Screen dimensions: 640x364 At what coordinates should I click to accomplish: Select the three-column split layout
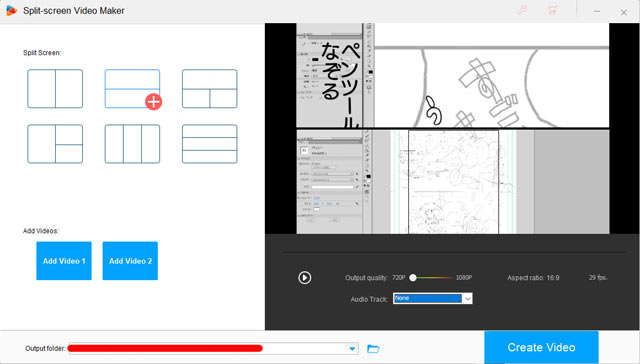pyautogui.click(x=132, y=144)
